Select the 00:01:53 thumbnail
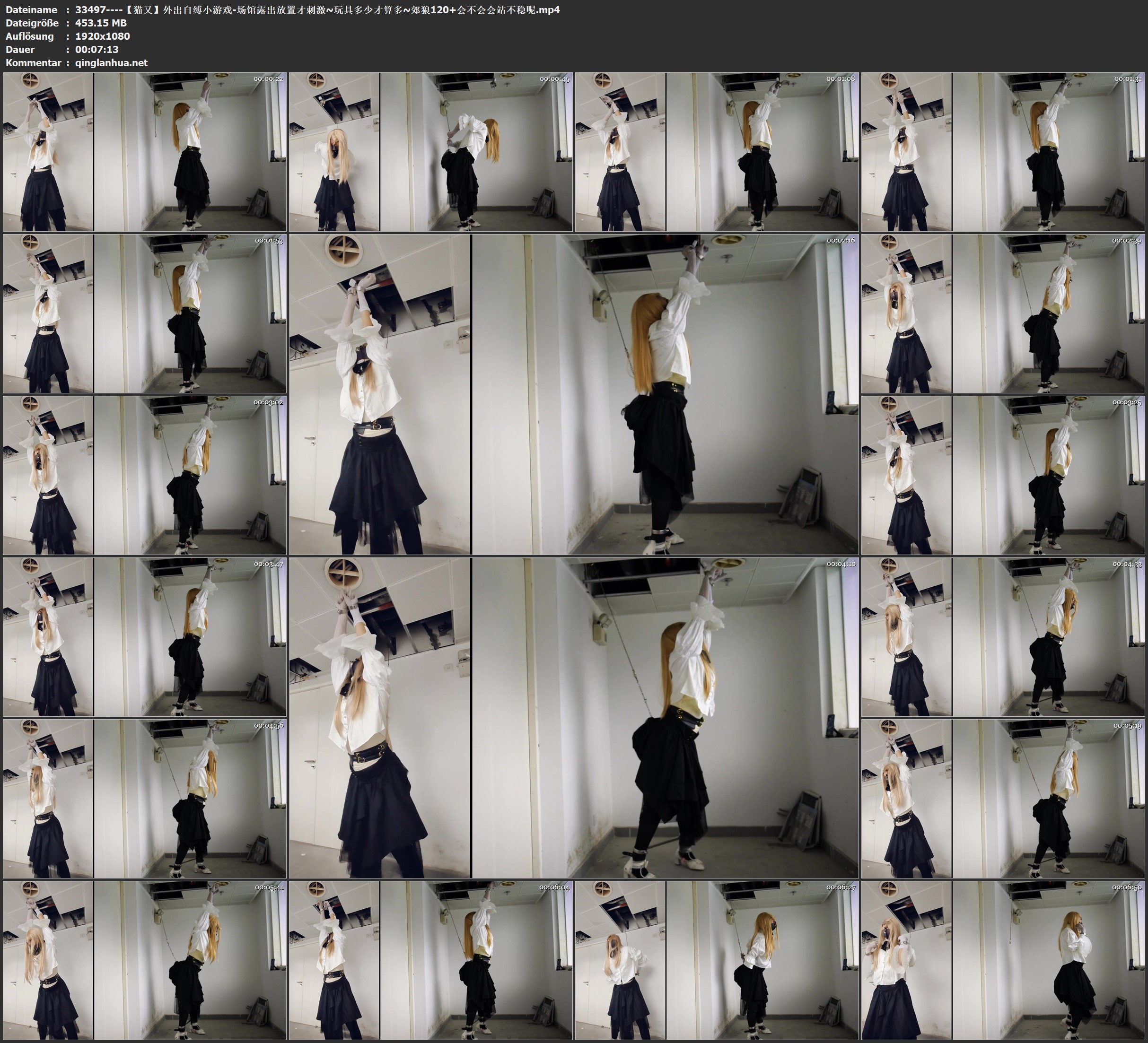Image resolution: width=1148 pixels, height=1043 pixels. 145,313
